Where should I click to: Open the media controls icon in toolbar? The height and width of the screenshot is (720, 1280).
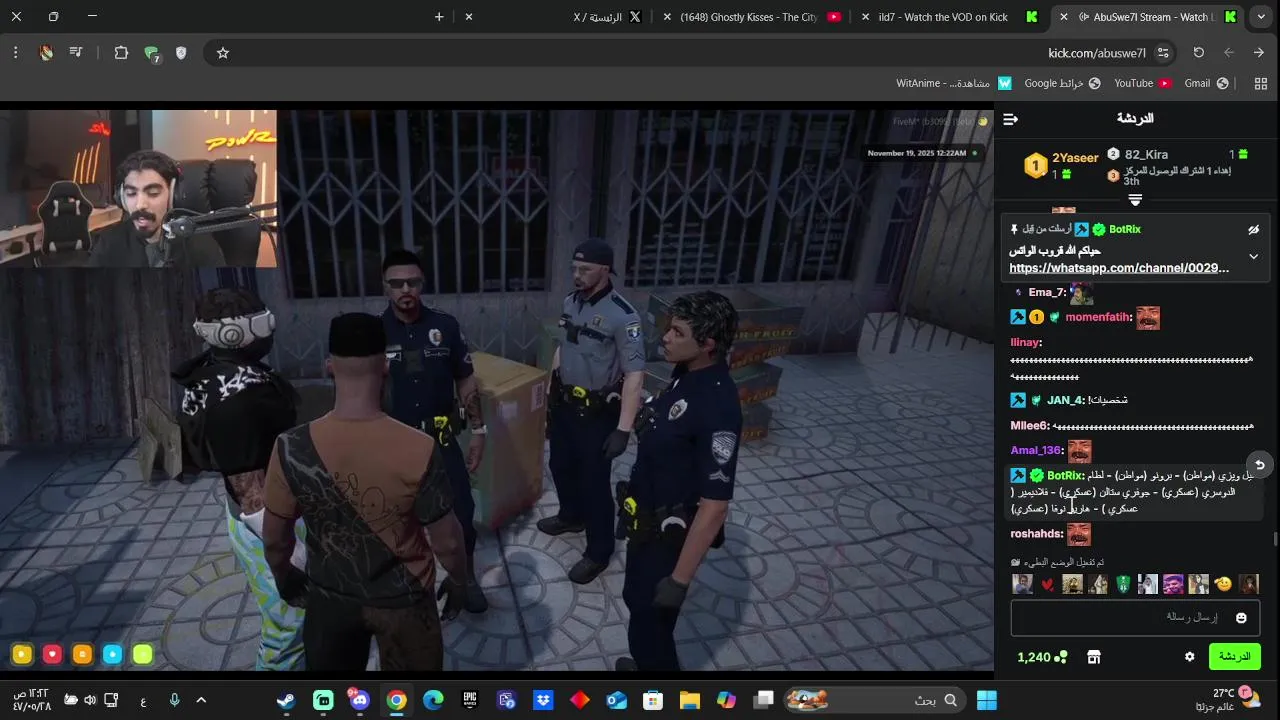(x=75, y=53)
